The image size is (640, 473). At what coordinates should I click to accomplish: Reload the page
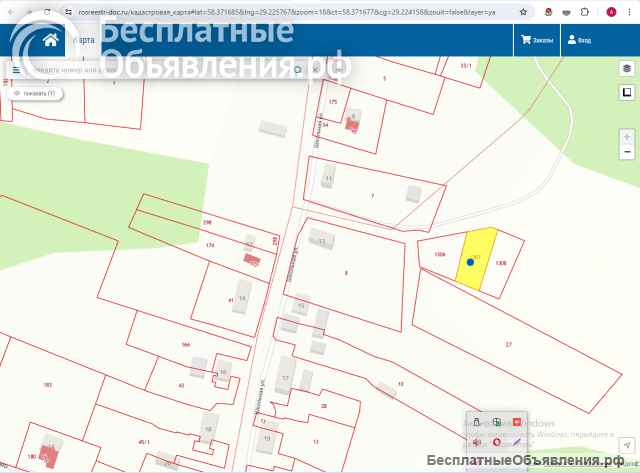pos(47,12)
